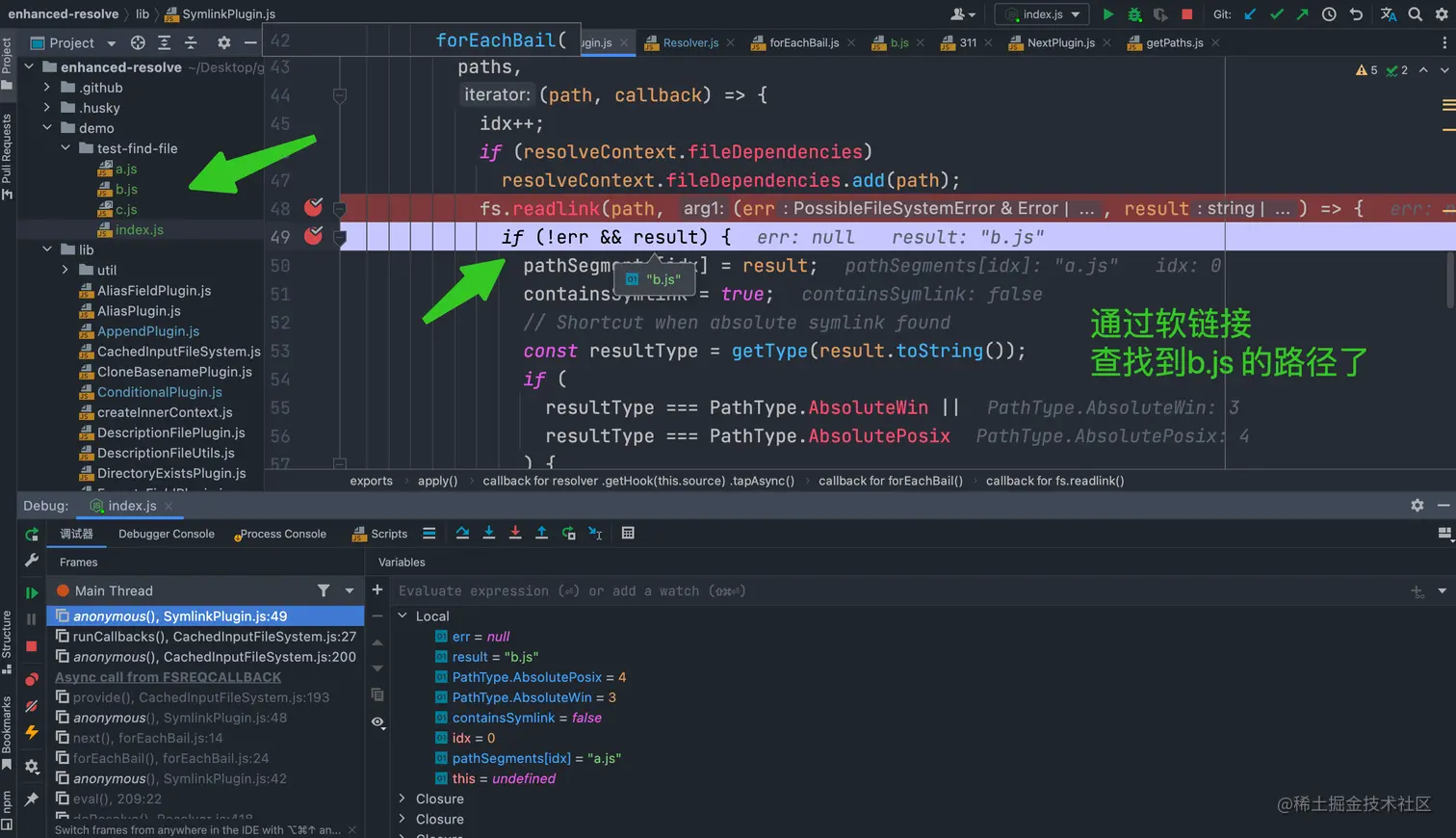This screenshot has width=1456, height=838.
Task: Collapse the Local variables group
Action: coord(403,616)
